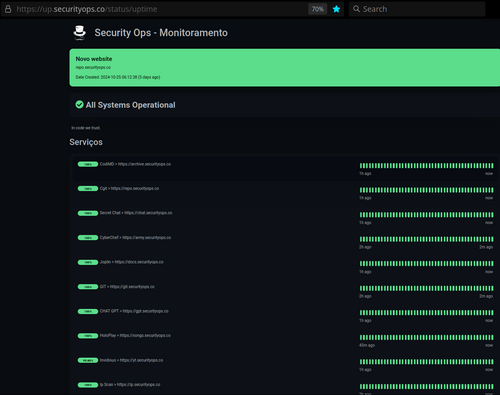Open the repo.securityops.co link in the announcement
The image size is (500, 395).
93,67
